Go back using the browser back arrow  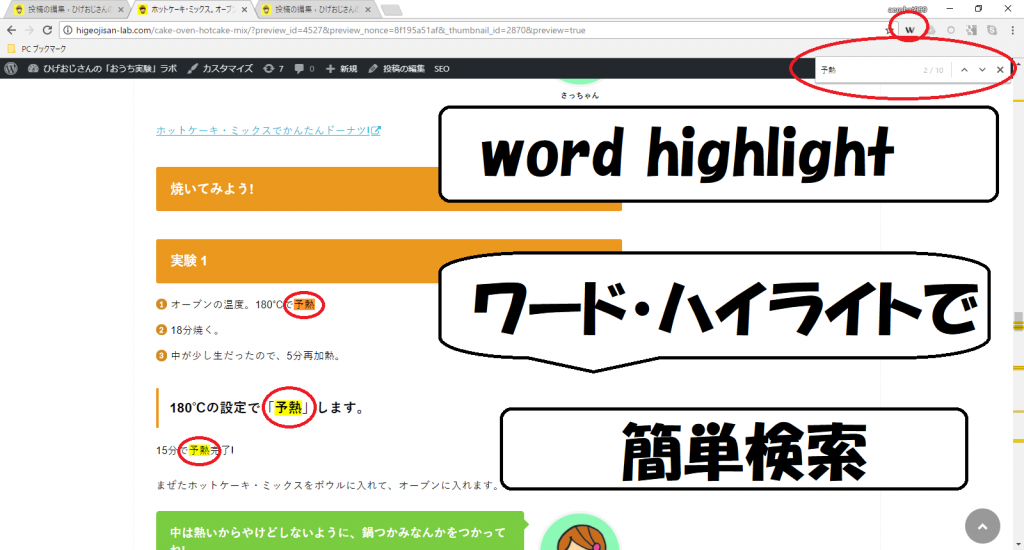coord(11,30)
